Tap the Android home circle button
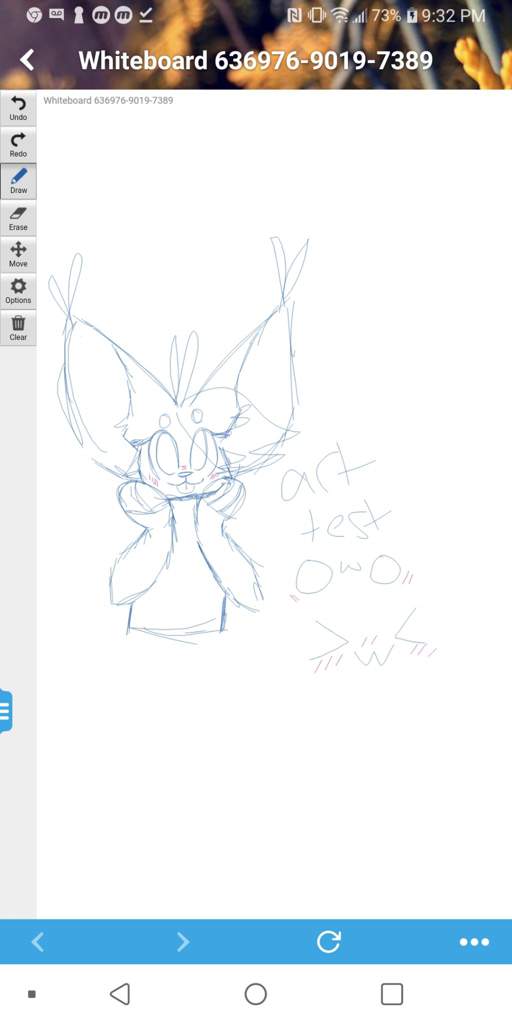The image size is (512, 1024). pyautogui.click(x=255, y=994)
